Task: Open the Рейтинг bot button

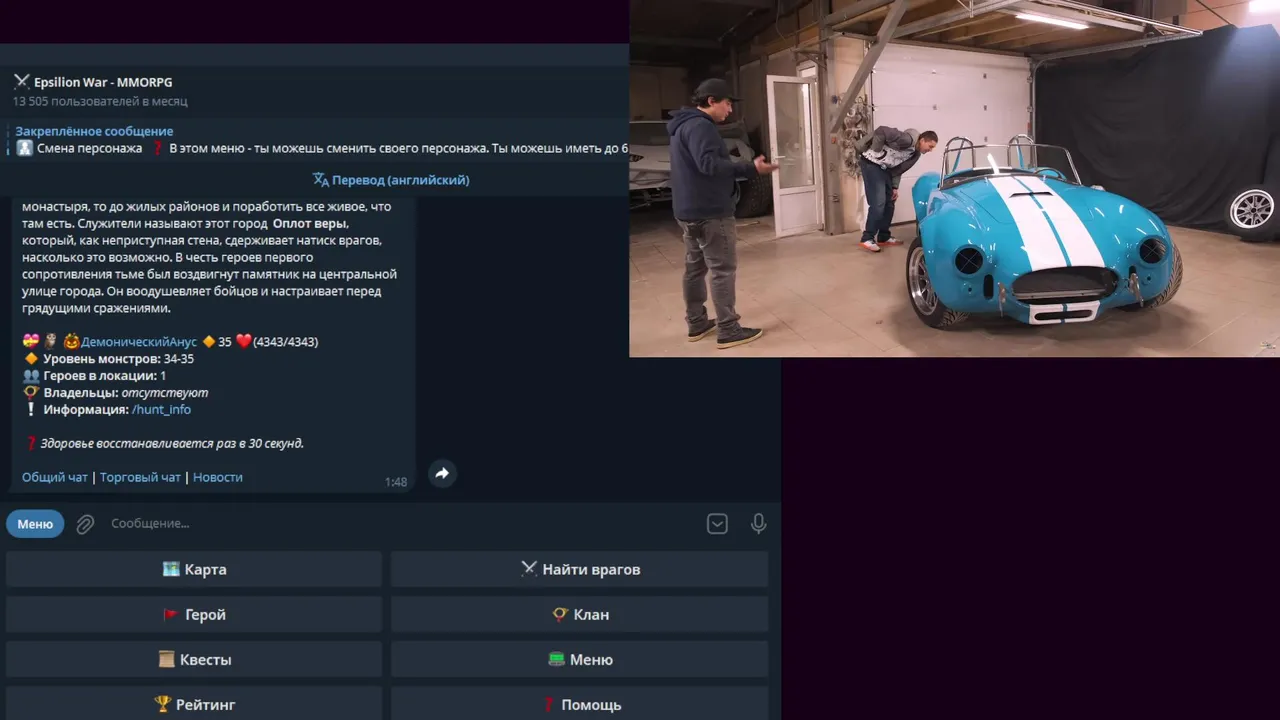Action: pos(194,704)
